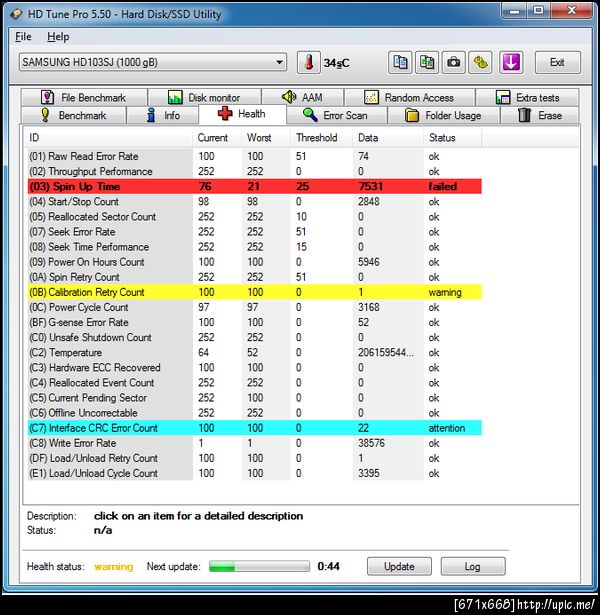
Task: Select the failed Spin Up Time row
Action: (255, 186)
